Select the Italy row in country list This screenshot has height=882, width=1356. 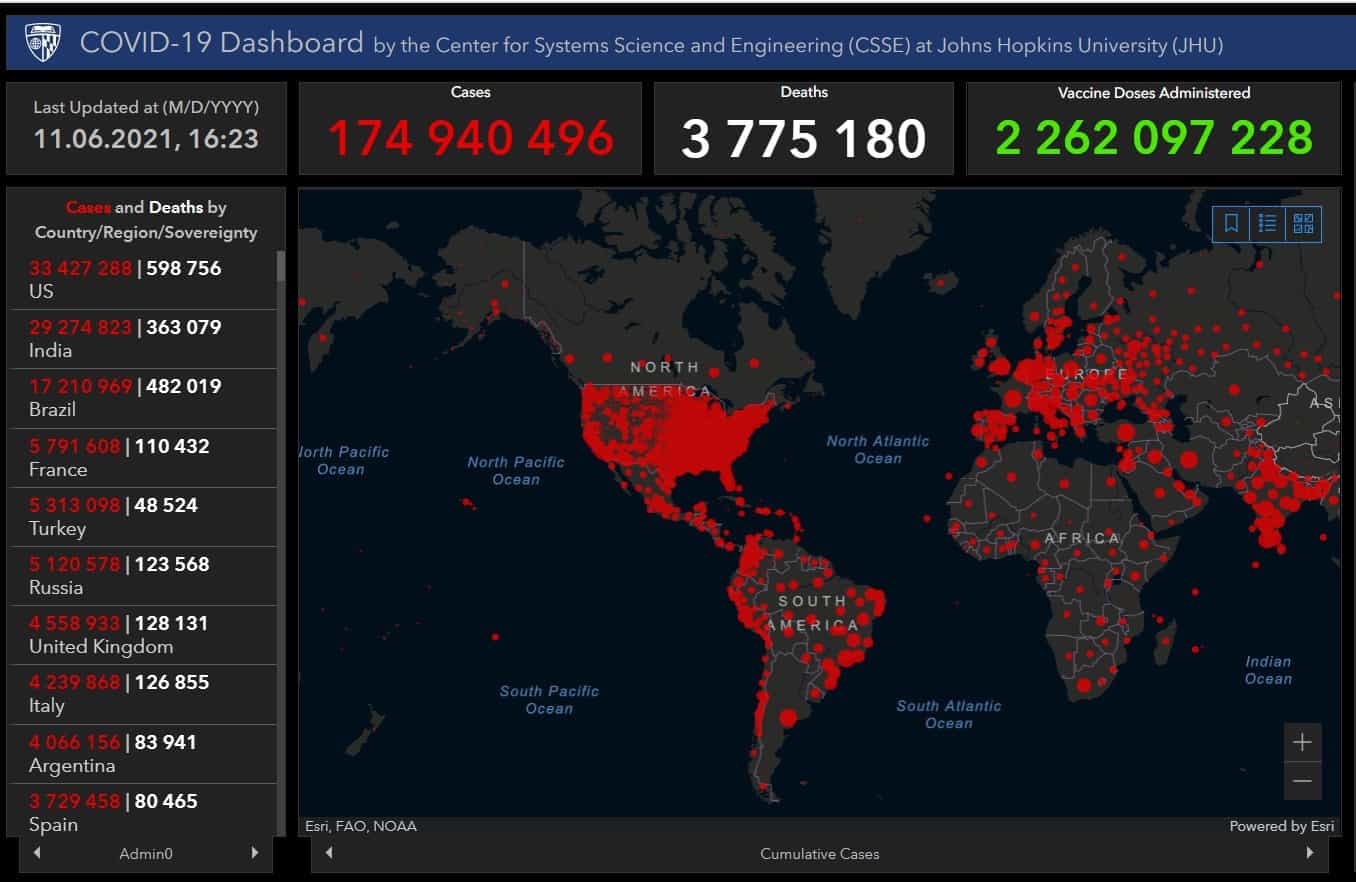[143, 694]
